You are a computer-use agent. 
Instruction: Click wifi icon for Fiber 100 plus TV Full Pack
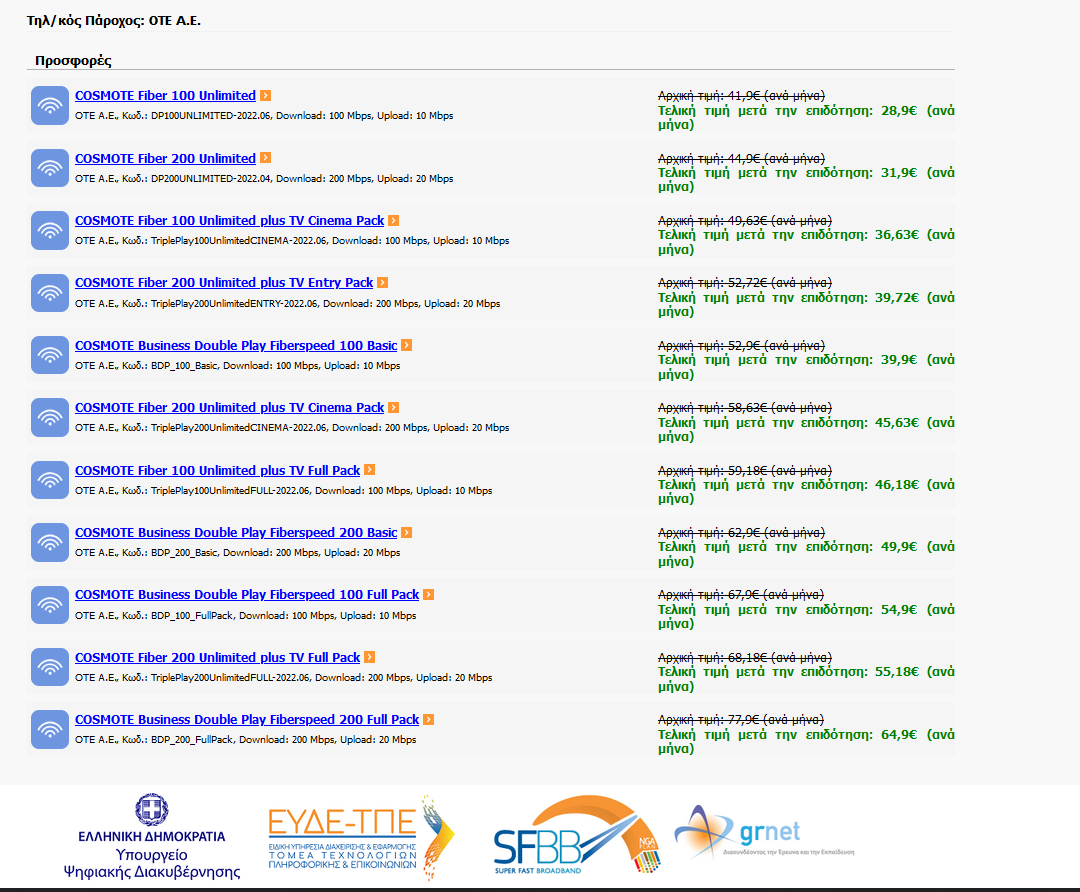[x=50, y=480]
